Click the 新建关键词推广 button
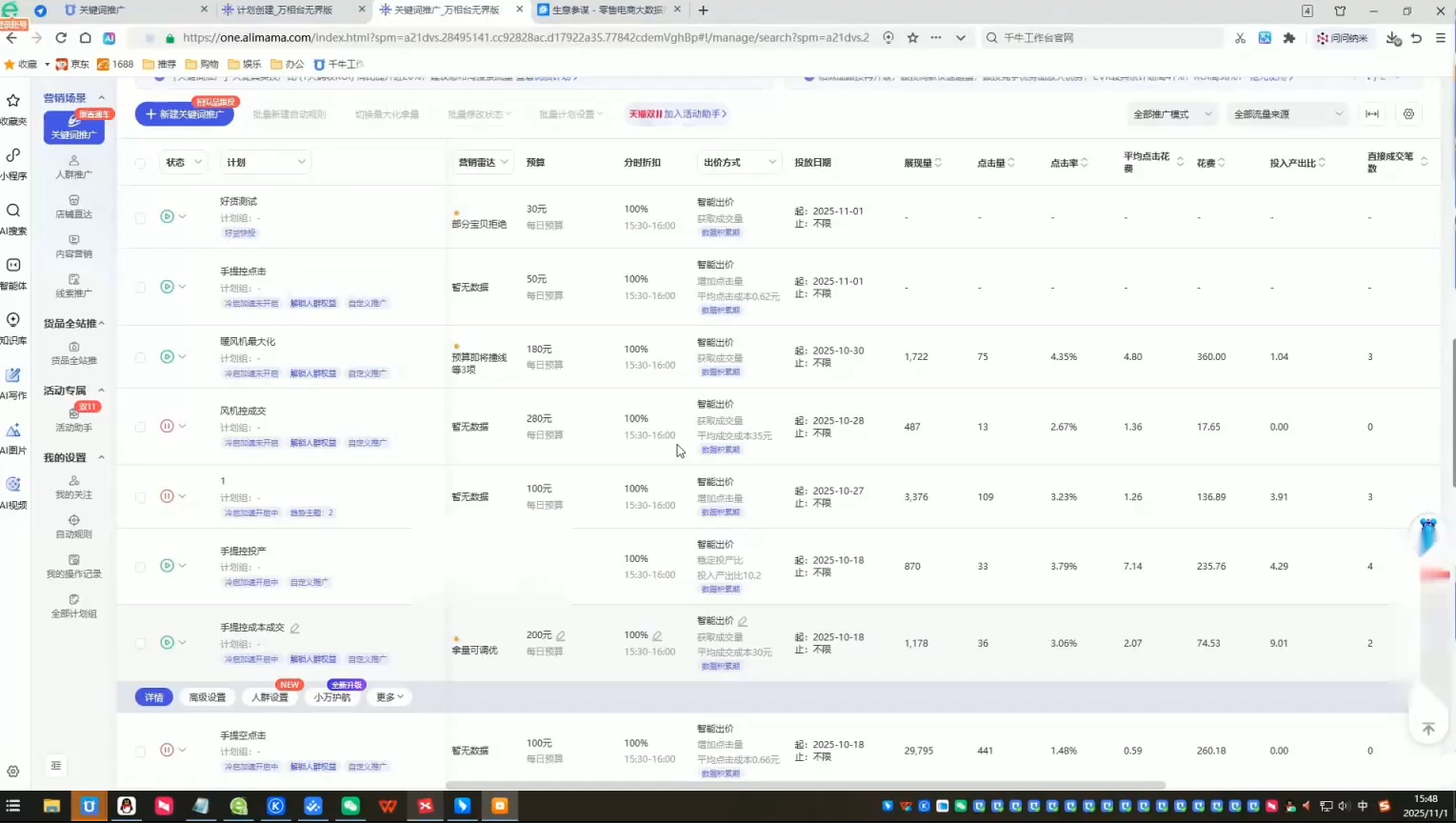The width and height of the screenshot is (1456, 823). coord(185,114)
